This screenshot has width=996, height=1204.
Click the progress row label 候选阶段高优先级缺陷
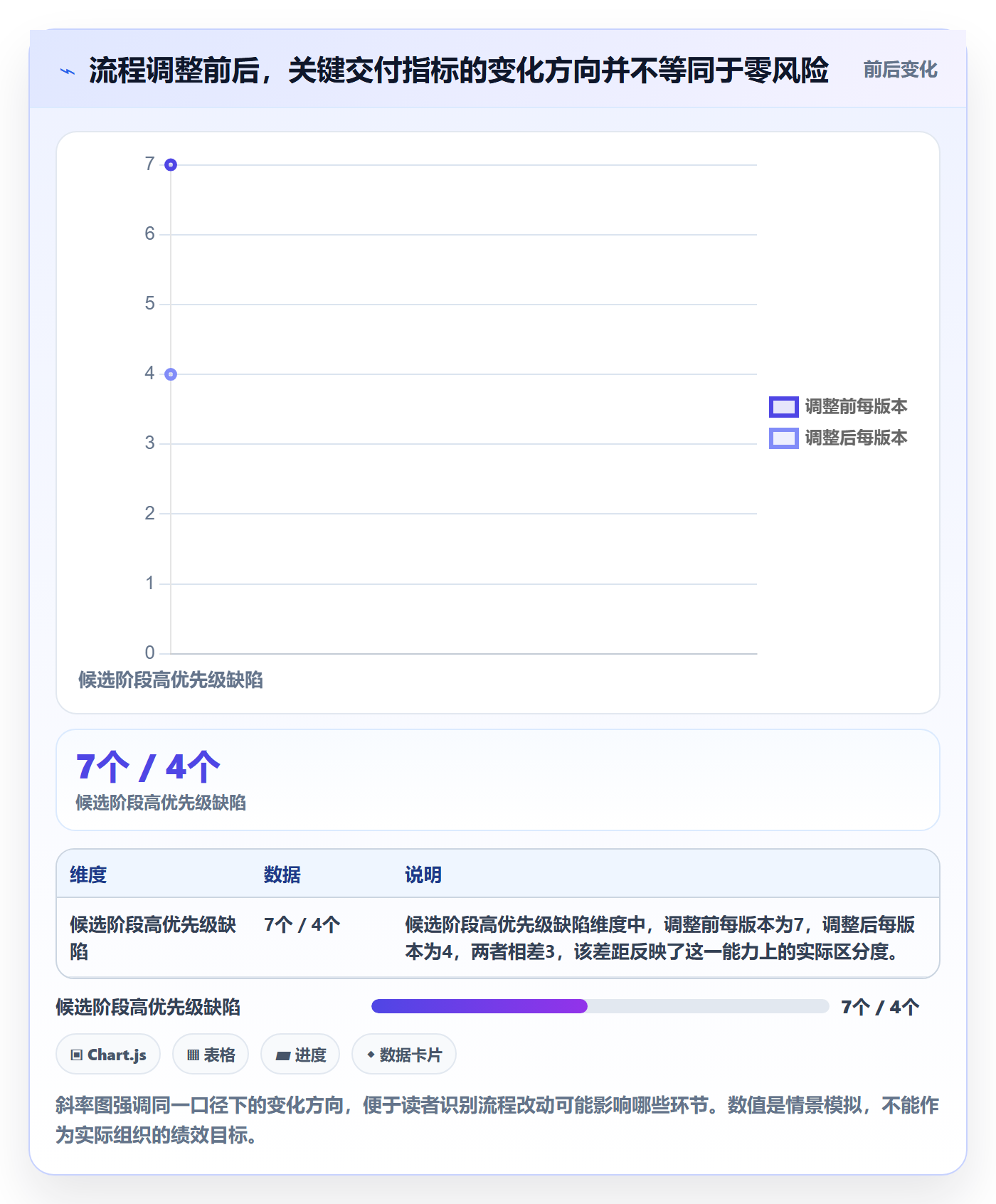148,1007
